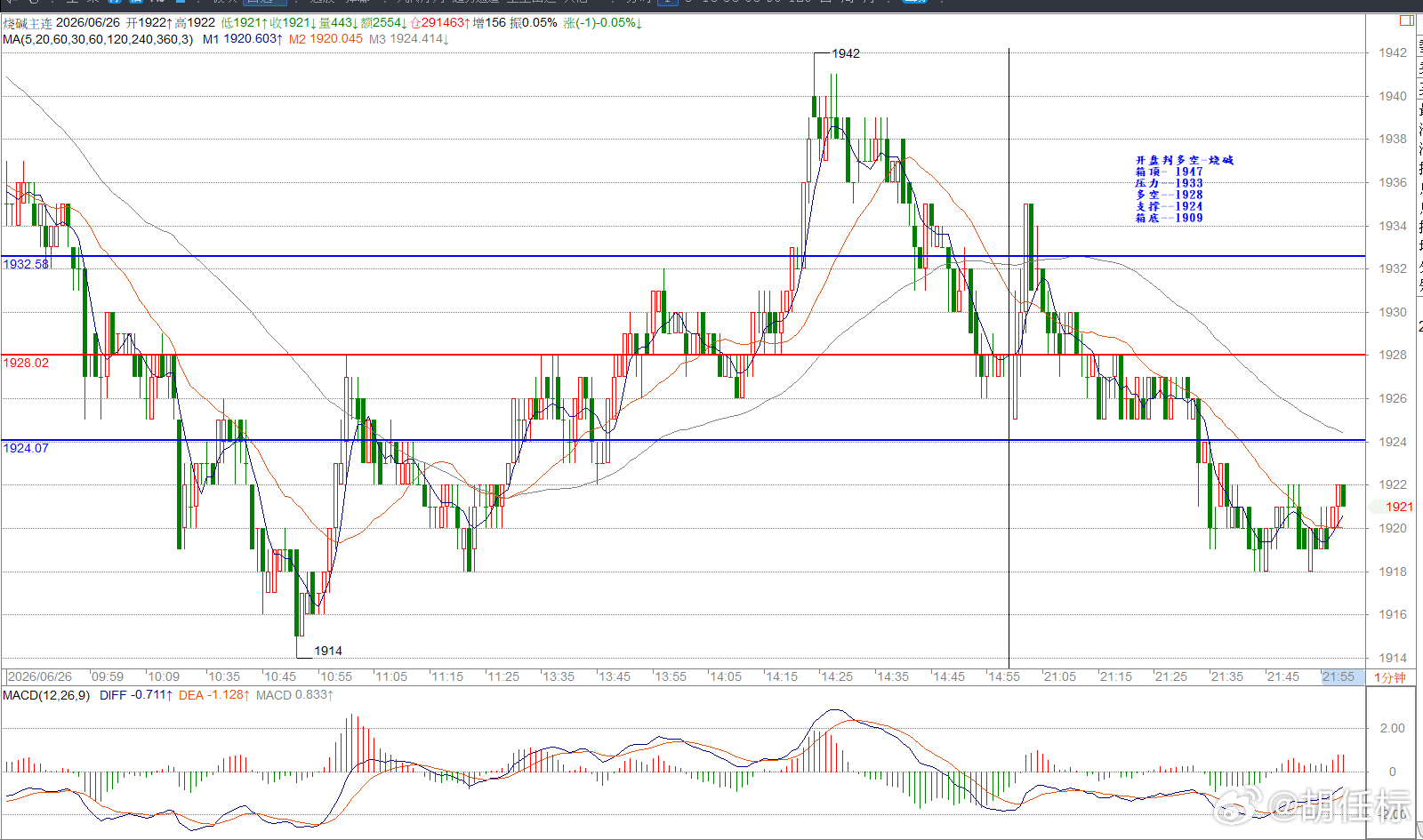Click the current price tag 1921
Viewport: 1423px width, 840px height.
pos(1398,507)
